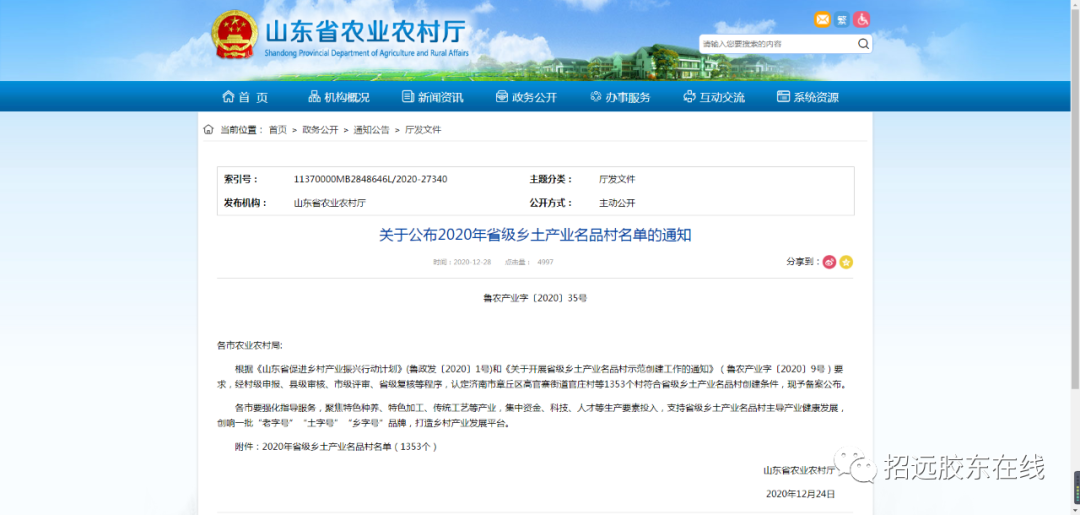Viewport: 1080px width, 515px height.
Task: Click the orange mail envelope icon
Action: pos(822,20)
